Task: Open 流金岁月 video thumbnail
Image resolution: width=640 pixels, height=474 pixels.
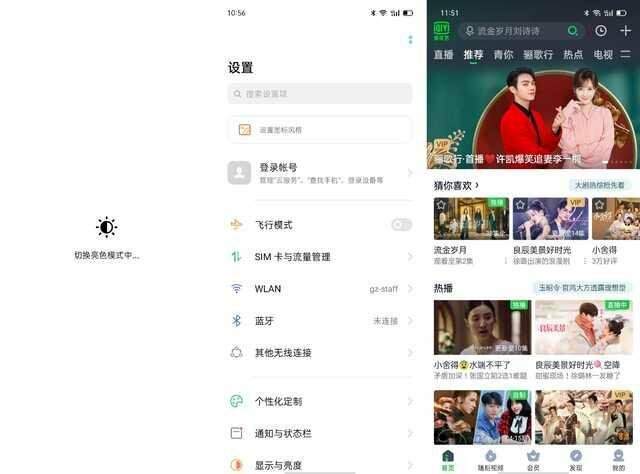Action: [x=471, y=218]
